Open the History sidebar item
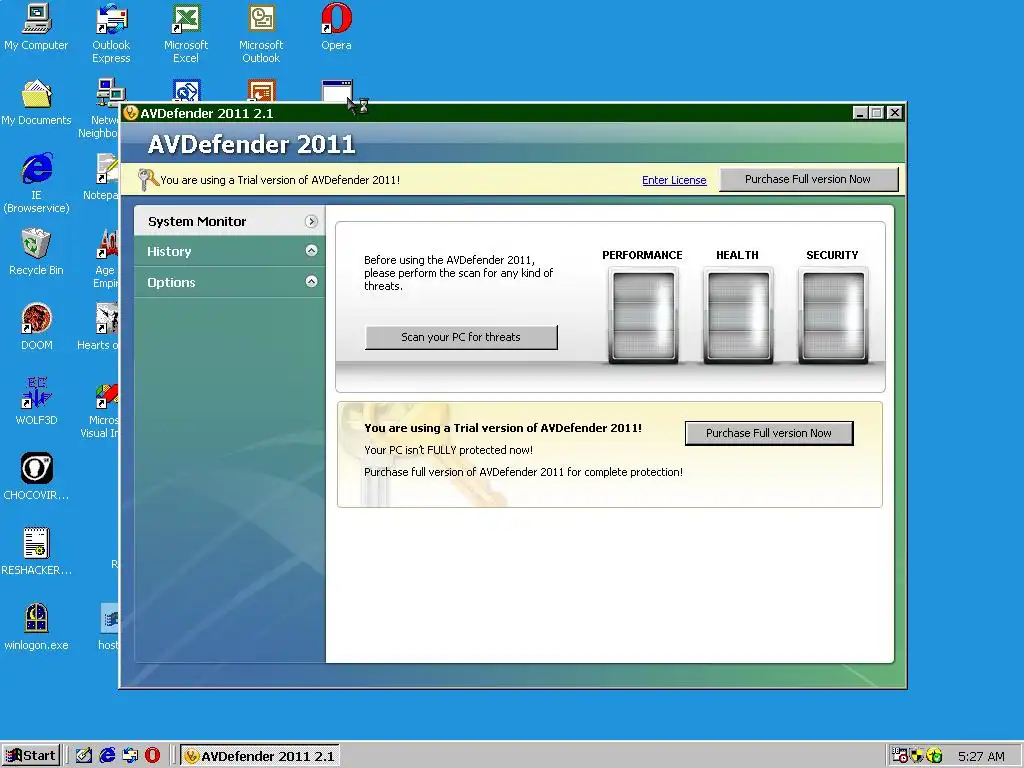The width and height of the screenshot is (1024, 768). pos(229,251)
